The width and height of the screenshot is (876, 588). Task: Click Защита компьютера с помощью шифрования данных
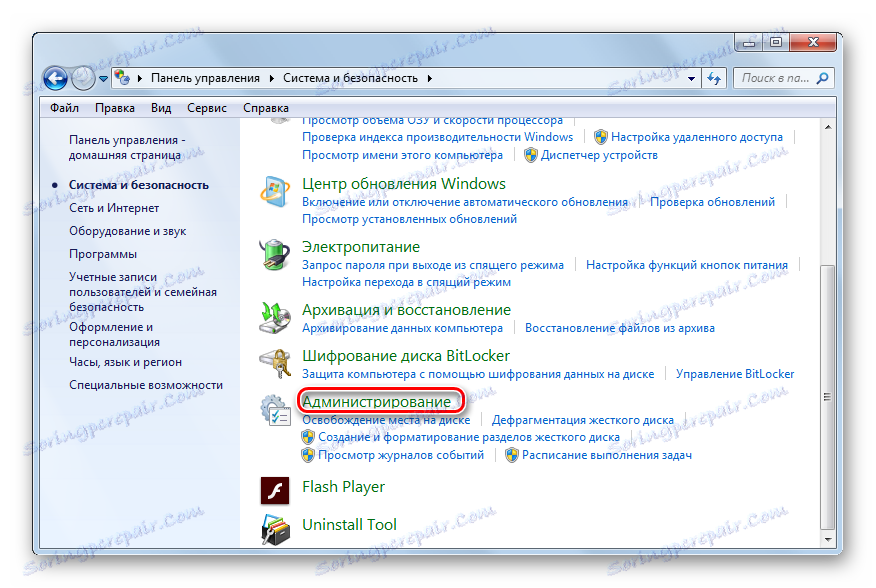point(478,374)
